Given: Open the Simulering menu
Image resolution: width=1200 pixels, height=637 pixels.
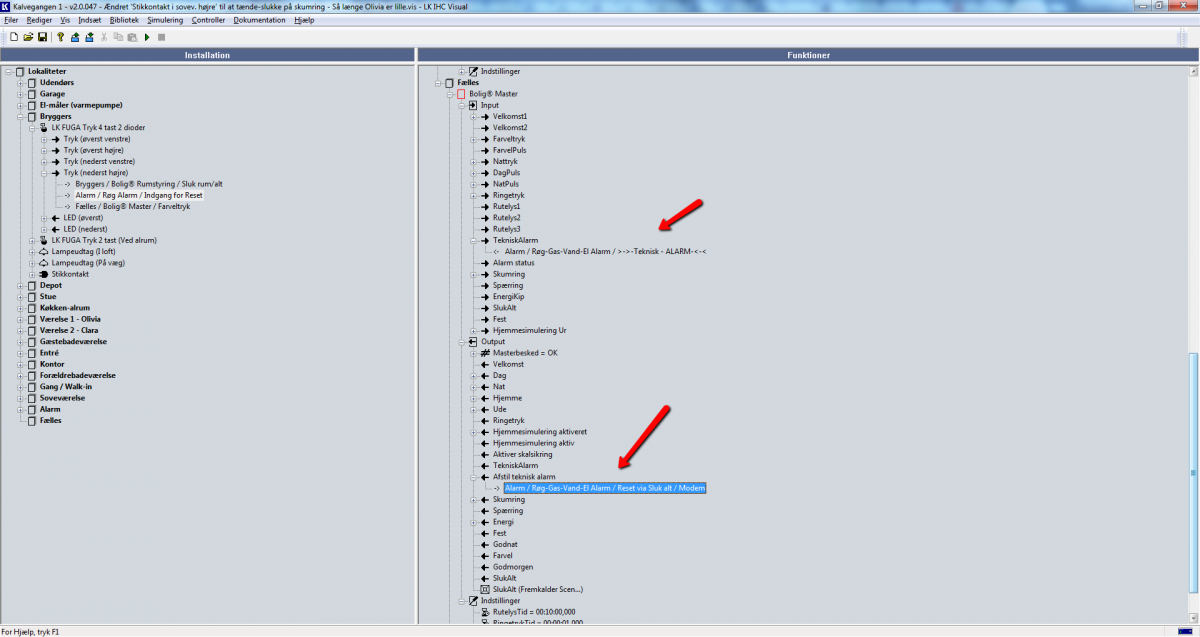Looking at the screenshot, I should 165,20.
